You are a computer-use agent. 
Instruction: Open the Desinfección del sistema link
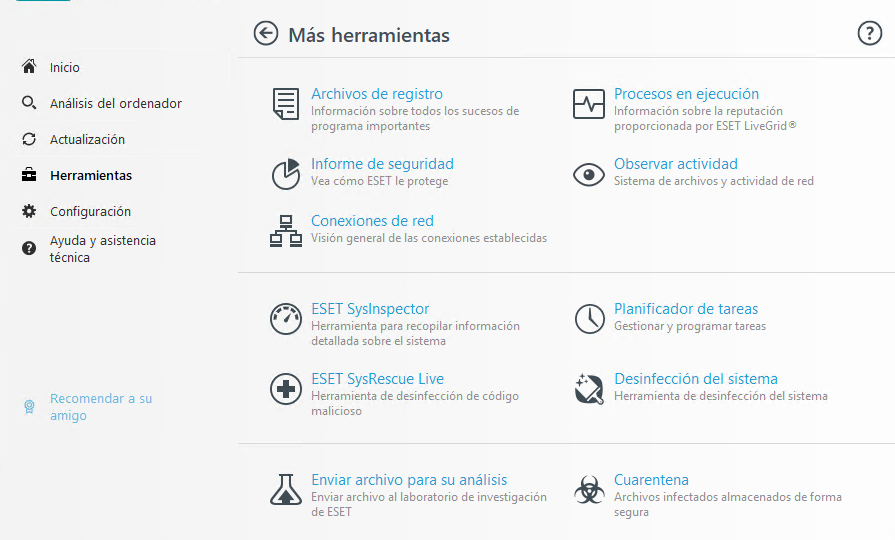(696, 379)
